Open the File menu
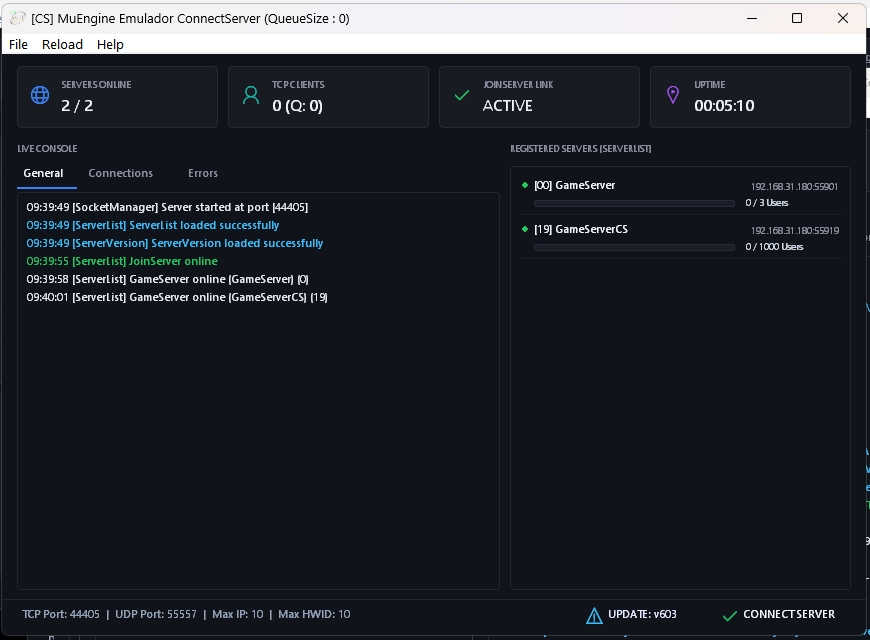The height and width of the screenshot is (640, 870). click(18, 44)
